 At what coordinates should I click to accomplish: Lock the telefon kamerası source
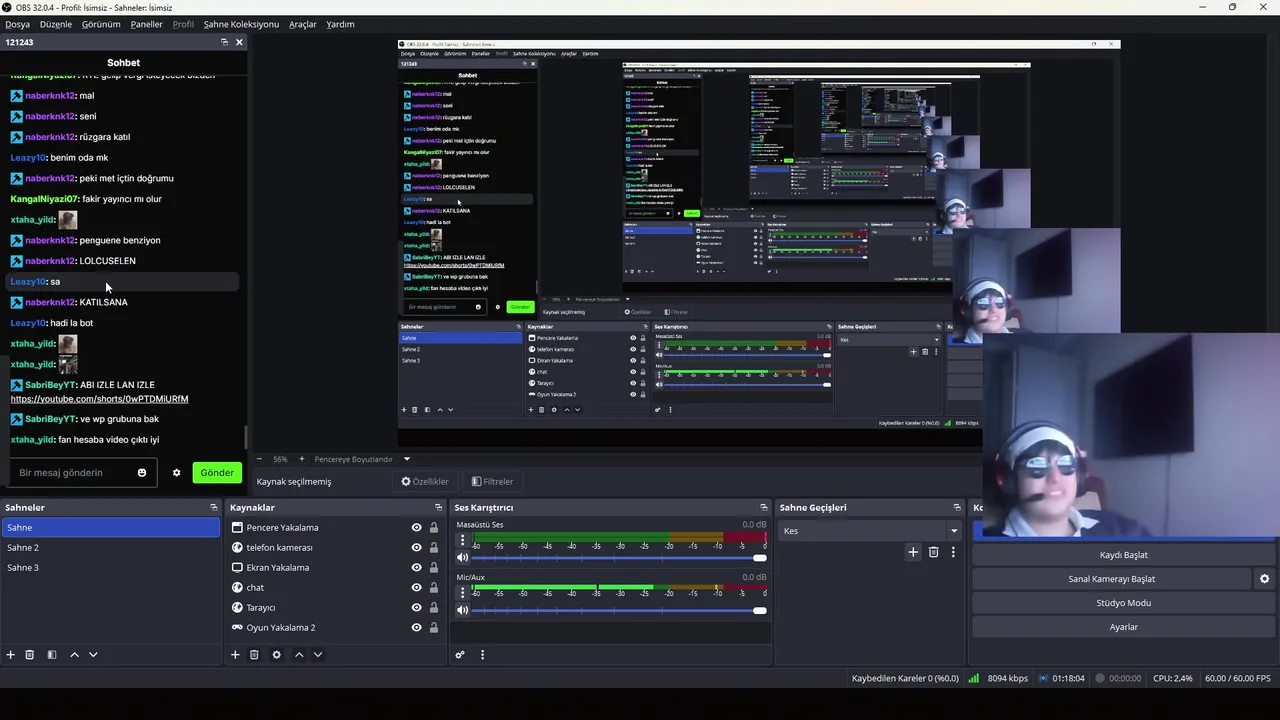(434, 548)
